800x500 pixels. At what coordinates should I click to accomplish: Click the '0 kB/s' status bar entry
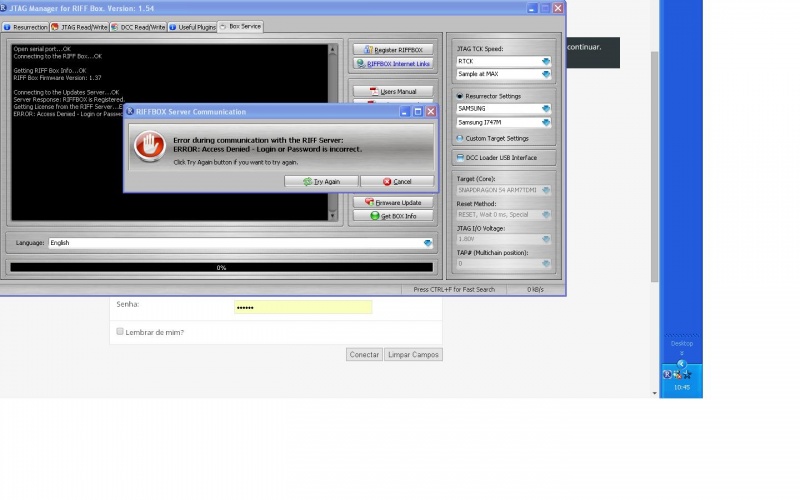(x=535, y=289)
